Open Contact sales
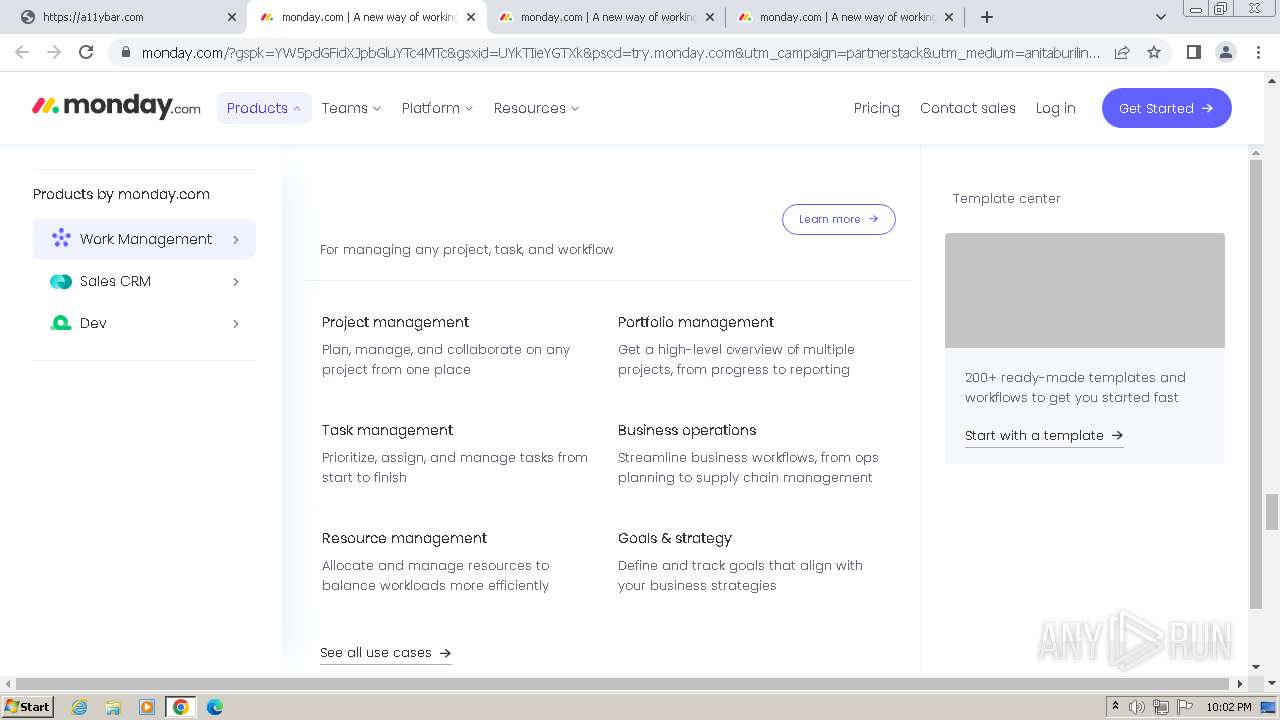 (x=968, y=108)
